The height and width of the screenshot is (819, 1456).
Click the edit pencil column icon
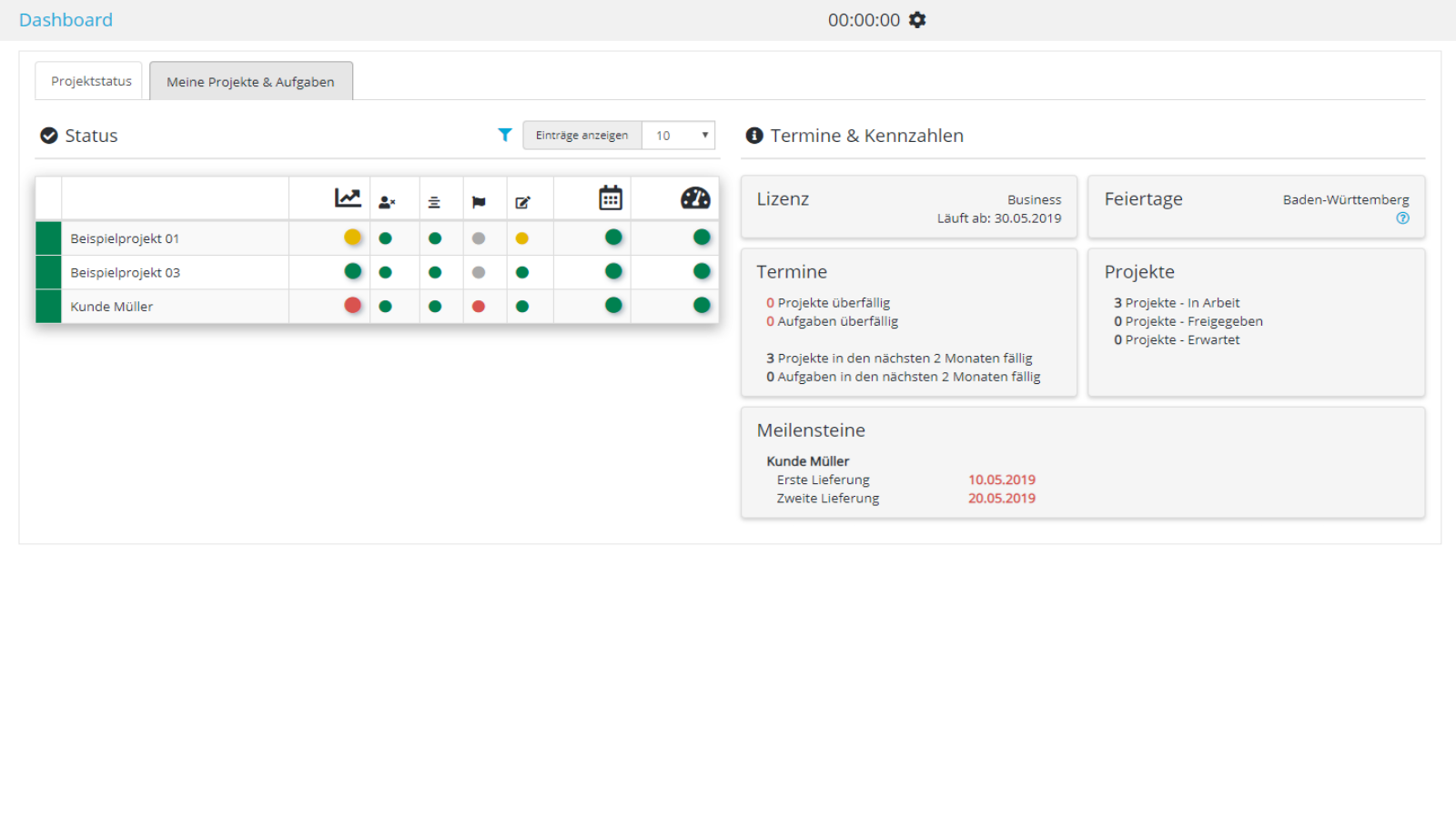click(x=522, y=202)
